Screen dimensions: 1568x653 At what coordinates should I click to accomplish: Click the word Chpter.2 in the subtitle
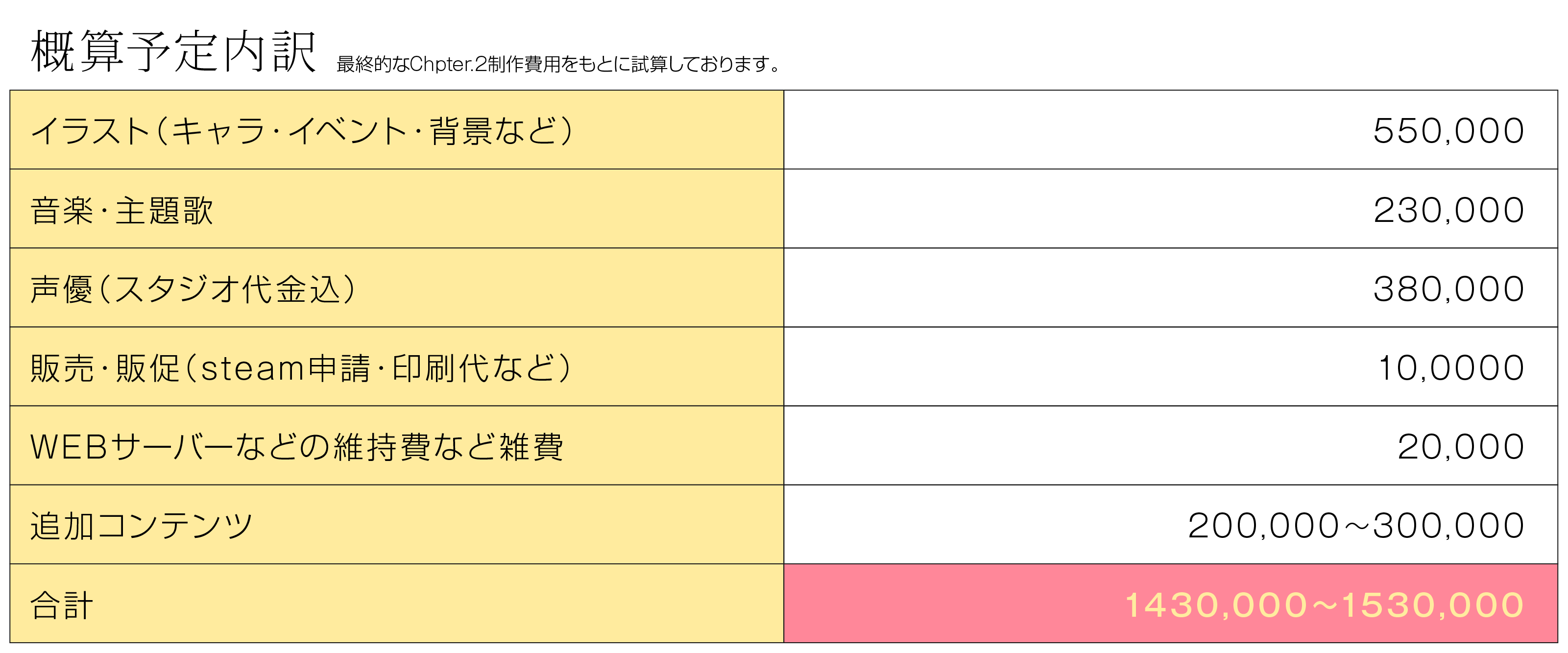tap(448, 64)
